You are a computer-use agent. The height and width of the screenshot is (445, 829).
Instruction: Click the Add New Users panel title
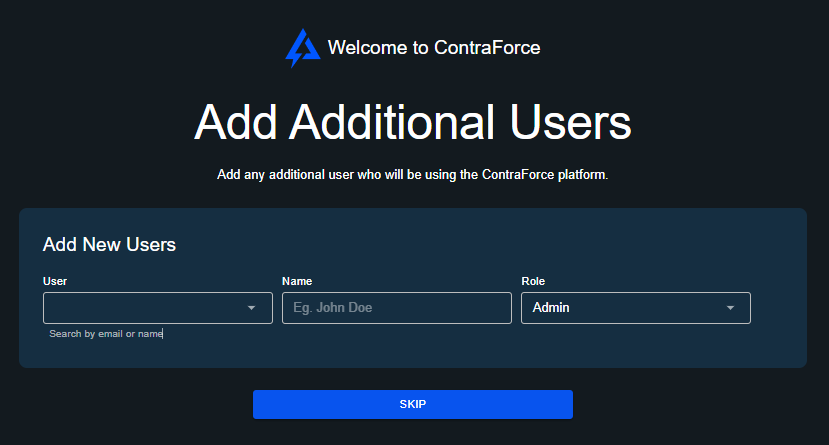109,245
